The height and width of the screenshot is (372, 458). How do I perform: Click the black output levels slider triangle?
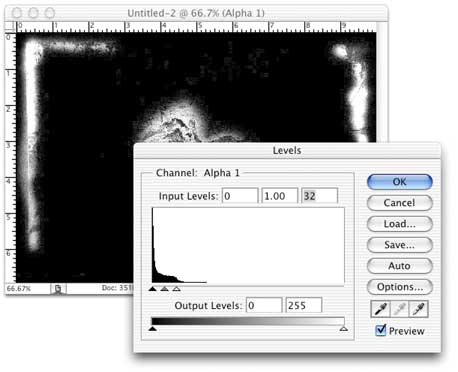(x=153, y=329)
